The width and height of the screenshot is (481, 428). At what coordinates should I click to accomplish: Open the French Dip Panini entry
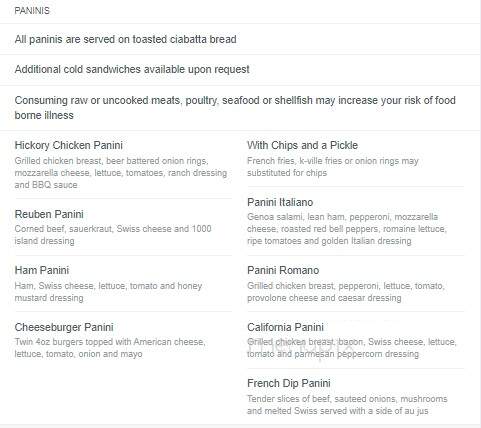289,383
